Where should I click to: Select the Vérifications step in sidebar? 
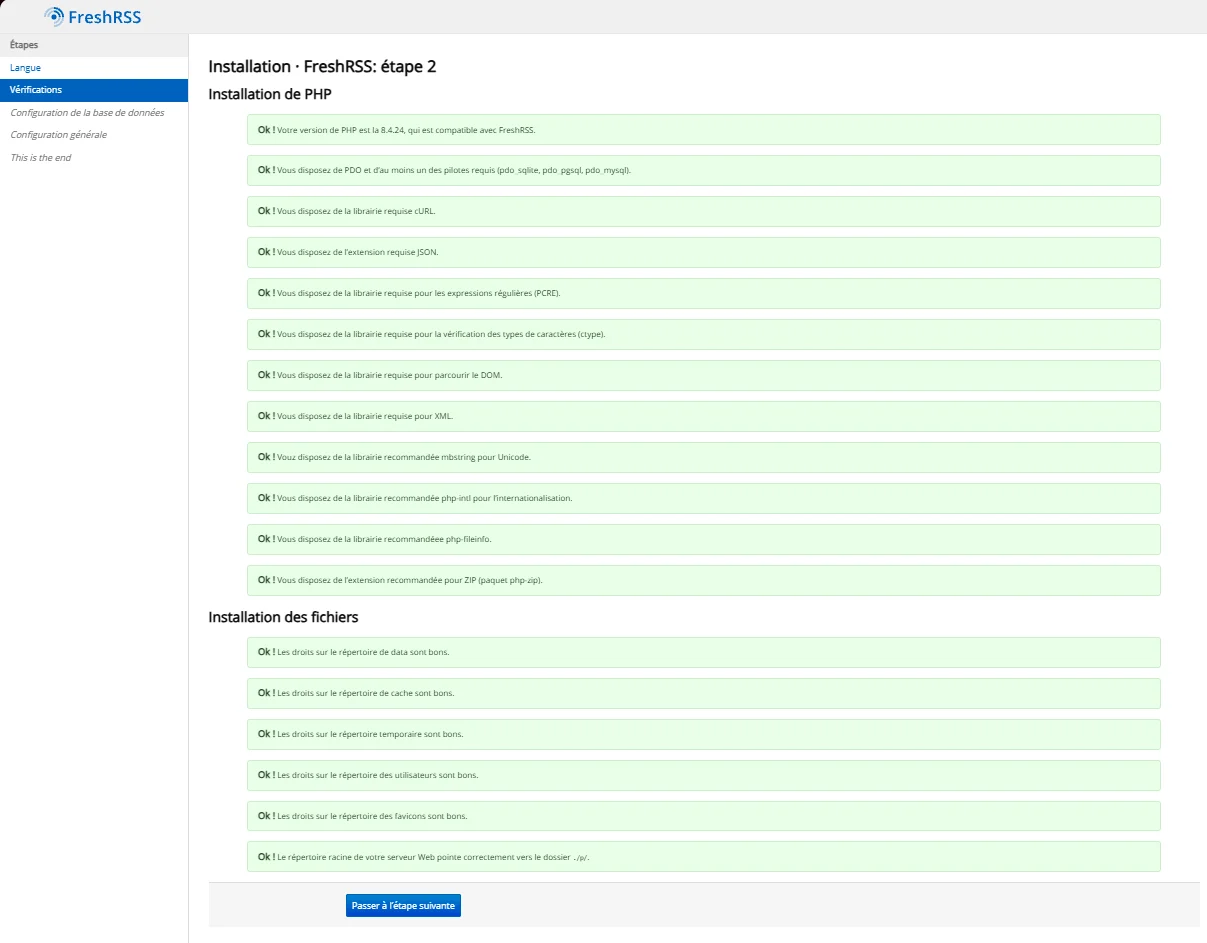pos(94,90)
